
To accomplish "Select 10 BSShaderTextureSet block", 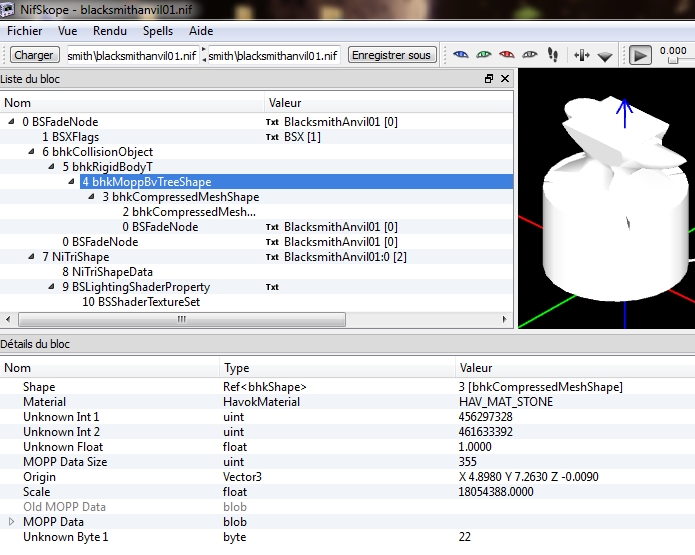I will point(141,302).
